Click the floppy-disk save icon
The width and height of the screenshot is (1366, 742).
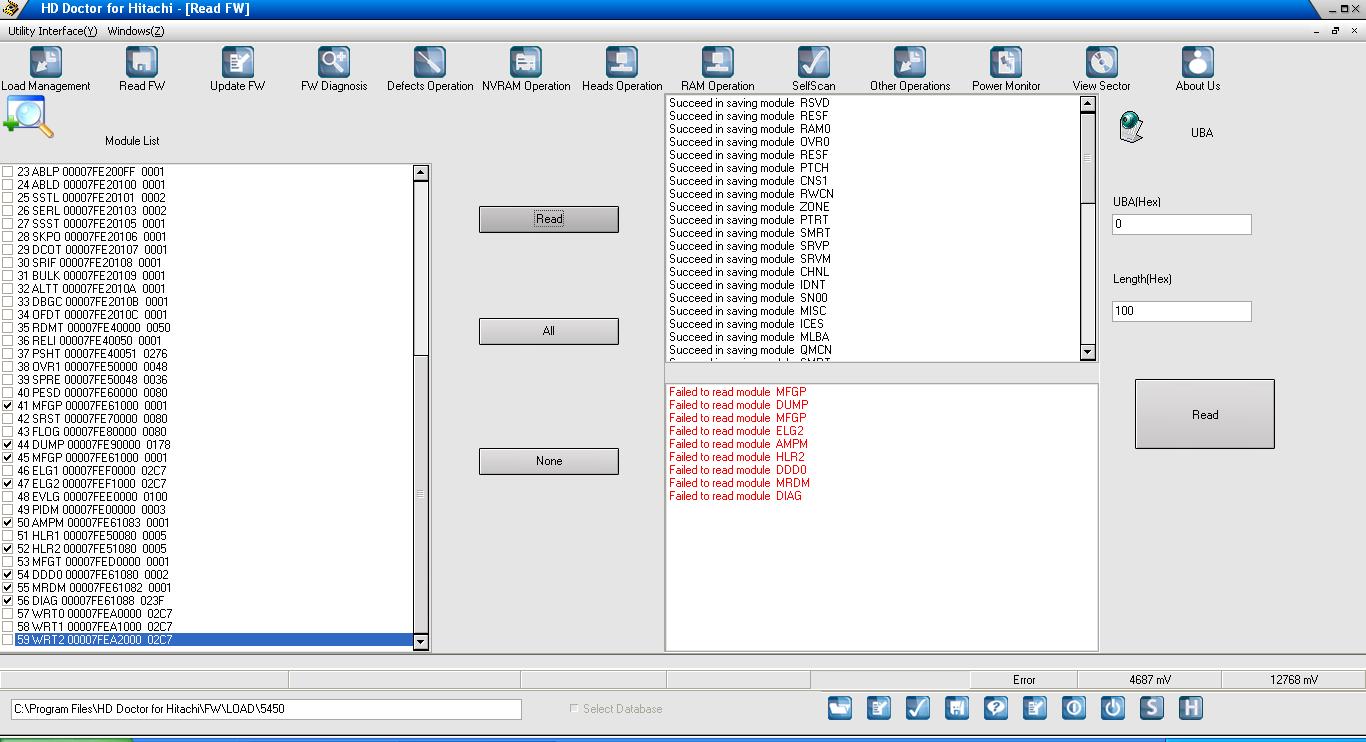(x=957, y=708)
